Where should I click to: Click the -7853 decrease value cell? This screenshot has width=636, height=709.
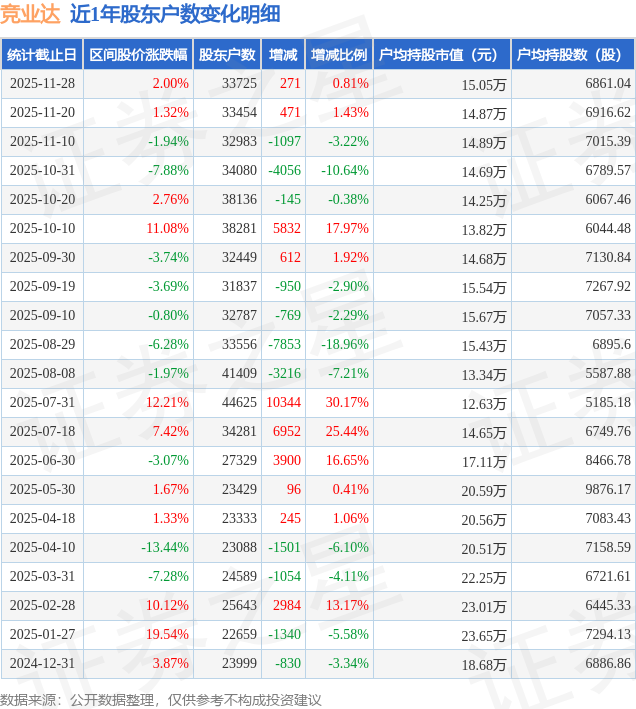tap(284, 344)
